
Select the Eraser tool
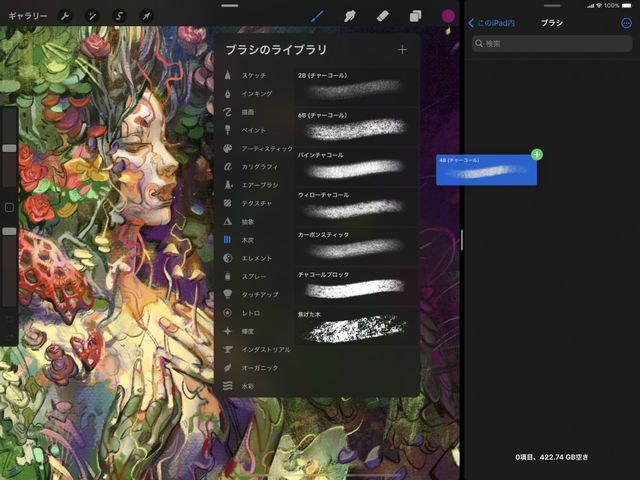pyautogui.click(x=382, y=16)
